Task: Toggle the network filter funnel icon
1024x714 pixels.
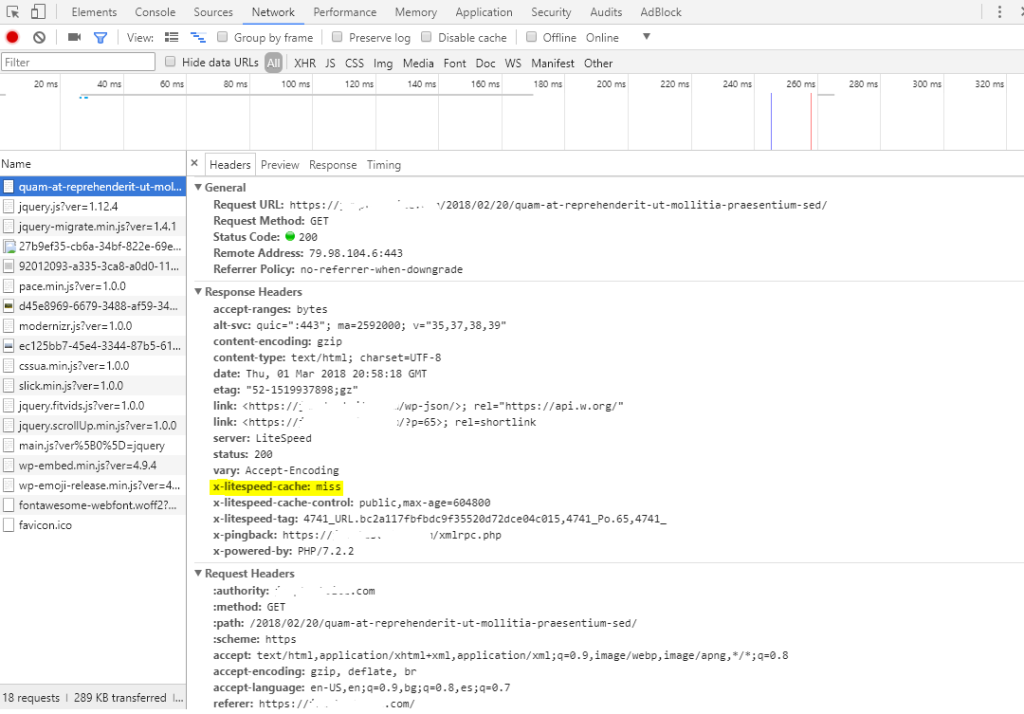Action: tap(100, 37)
